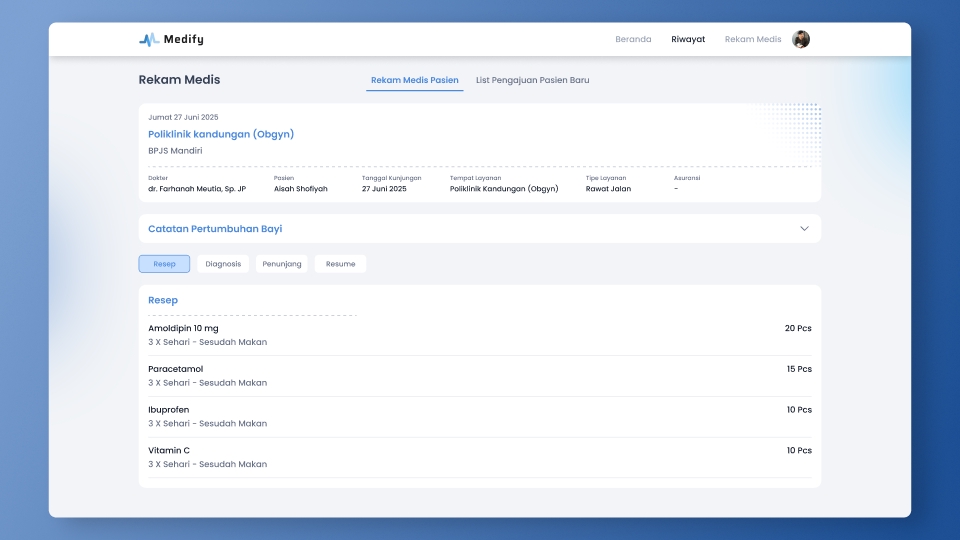Click the 20 Pcs quantity for Amoldipin
Viewport: 960px width, 540px height.
(x=798, y=328)
